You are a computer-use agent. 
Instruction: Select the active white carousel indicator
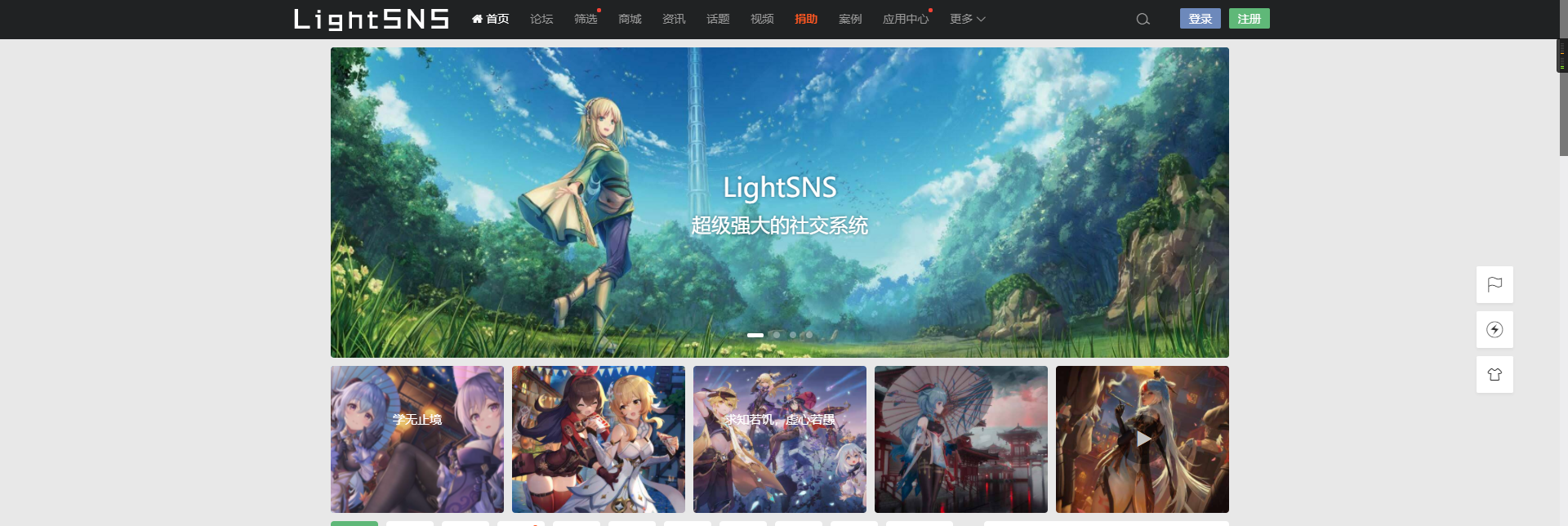click(x=755, y=335)
